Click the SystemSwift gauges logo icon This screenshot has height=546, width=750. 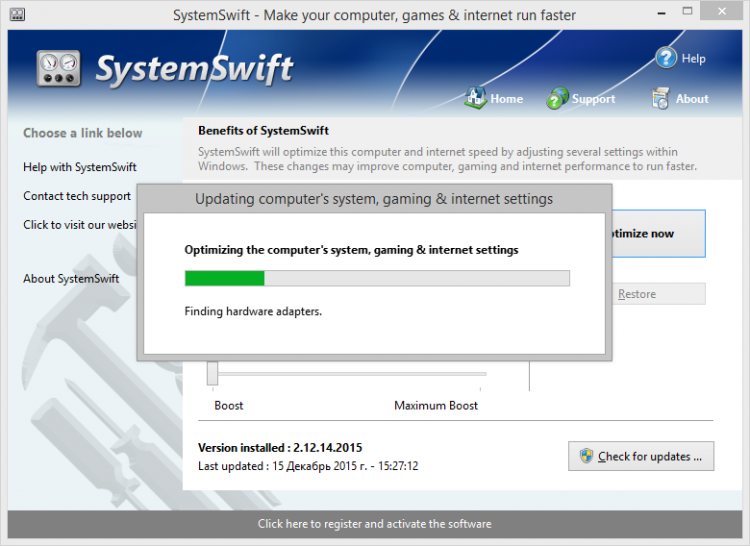58,68
